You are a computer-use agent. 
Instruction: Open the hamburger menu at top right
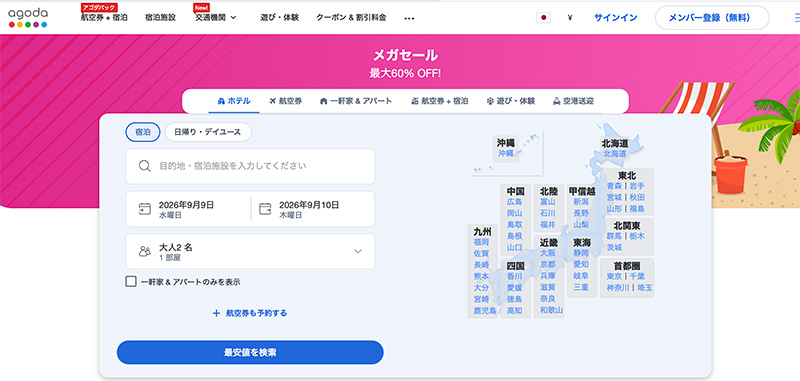pos(796,18)
